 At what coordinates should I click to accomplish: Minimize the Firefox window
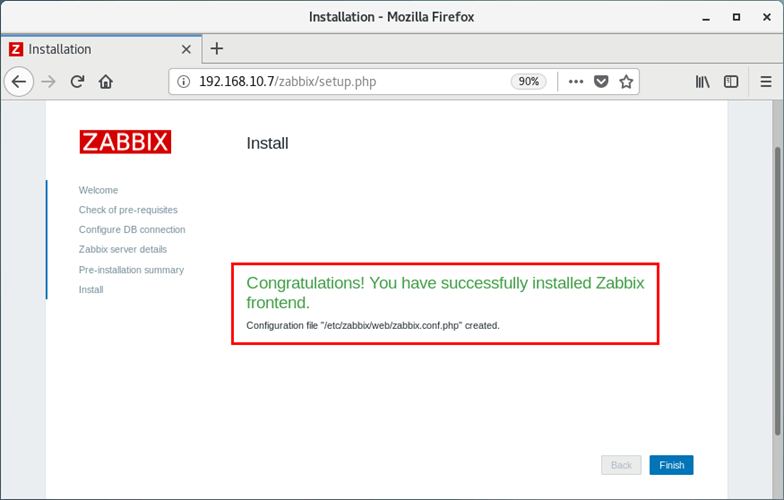[x=706, y=18]
